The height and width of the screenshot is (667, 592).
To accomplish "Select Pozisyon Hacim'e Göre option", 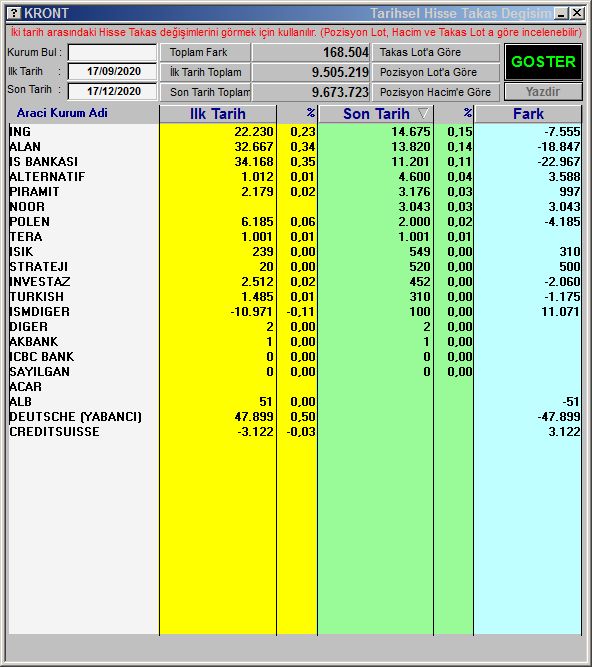I will [436, 92].
